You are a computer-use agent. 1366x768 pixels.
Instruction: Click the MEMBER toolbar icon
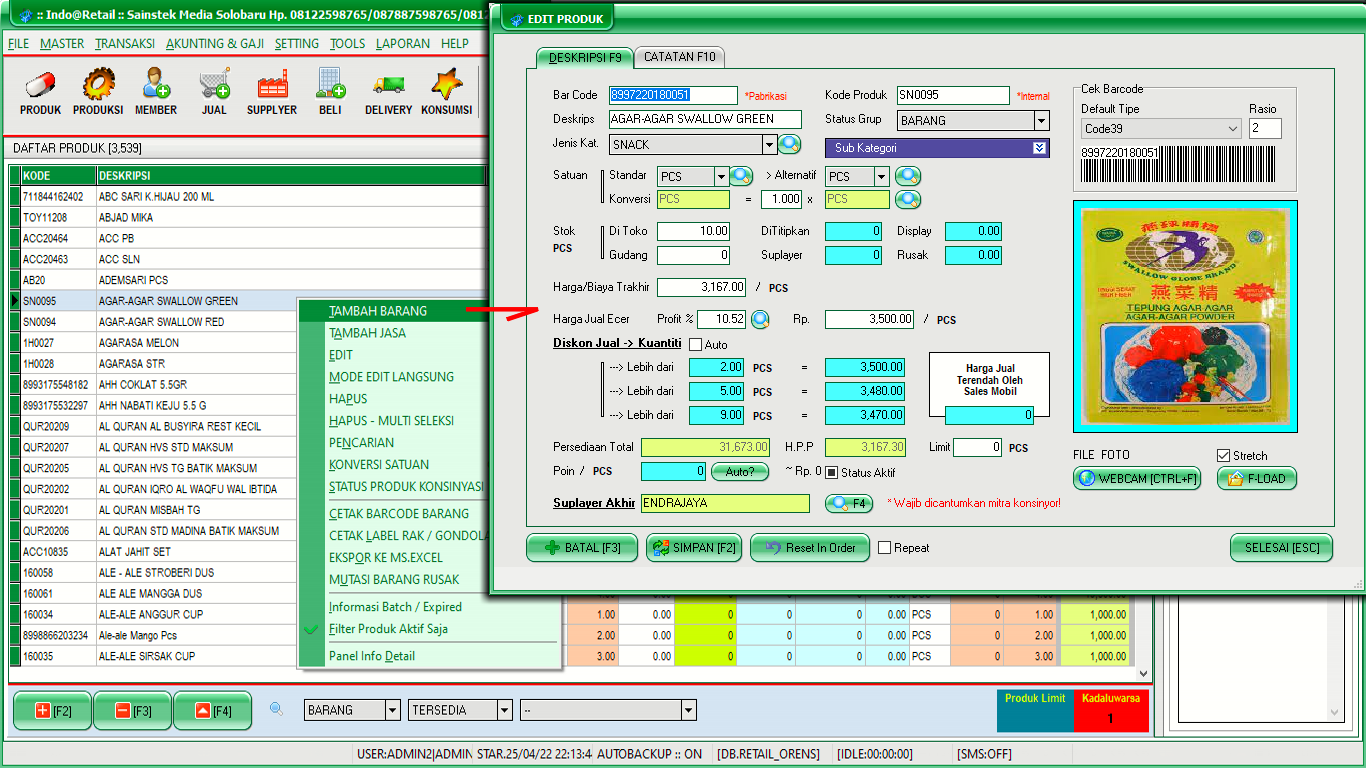pos(156,91)
